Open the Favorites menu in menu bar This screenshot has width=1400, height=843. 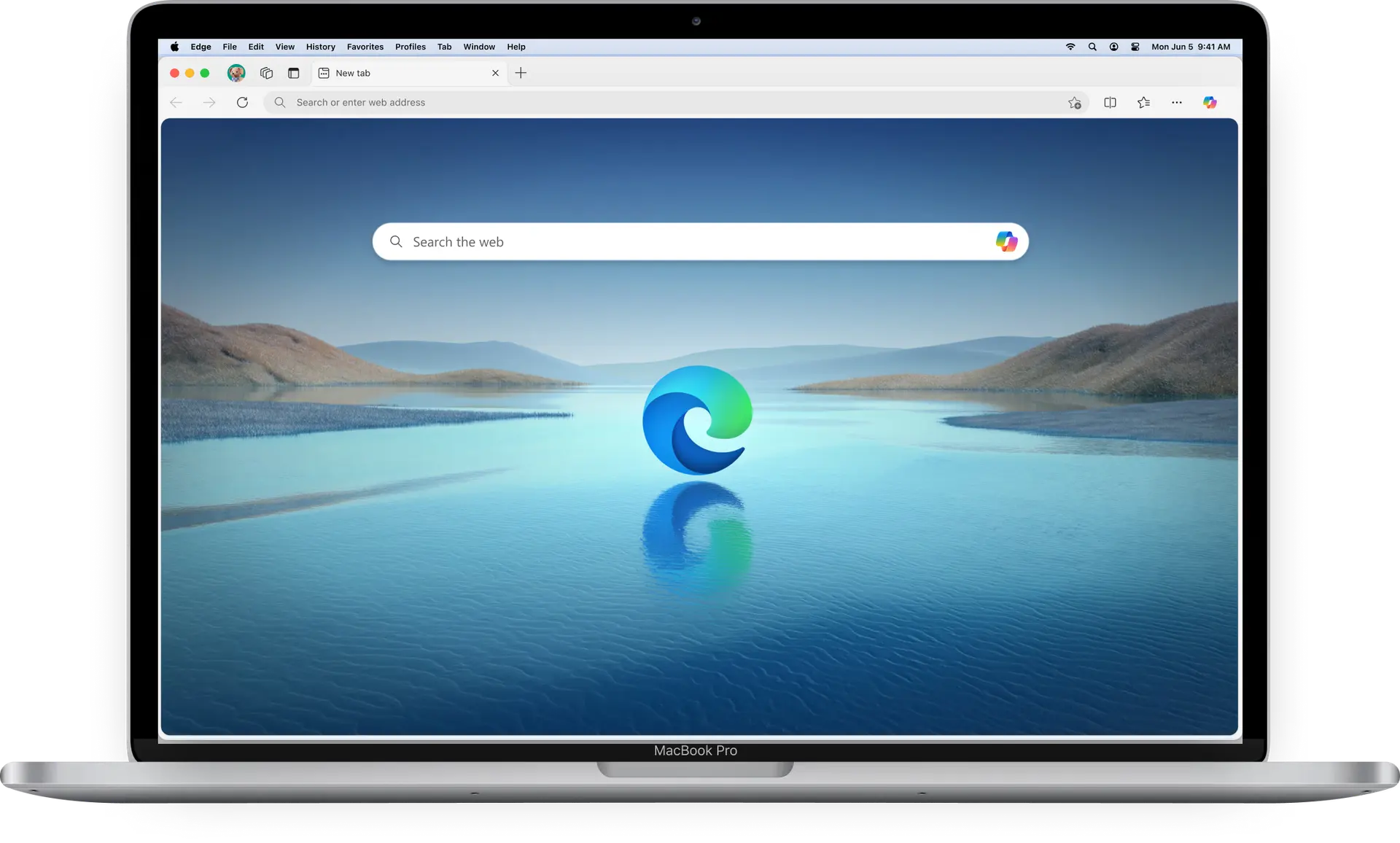point(365,47)
